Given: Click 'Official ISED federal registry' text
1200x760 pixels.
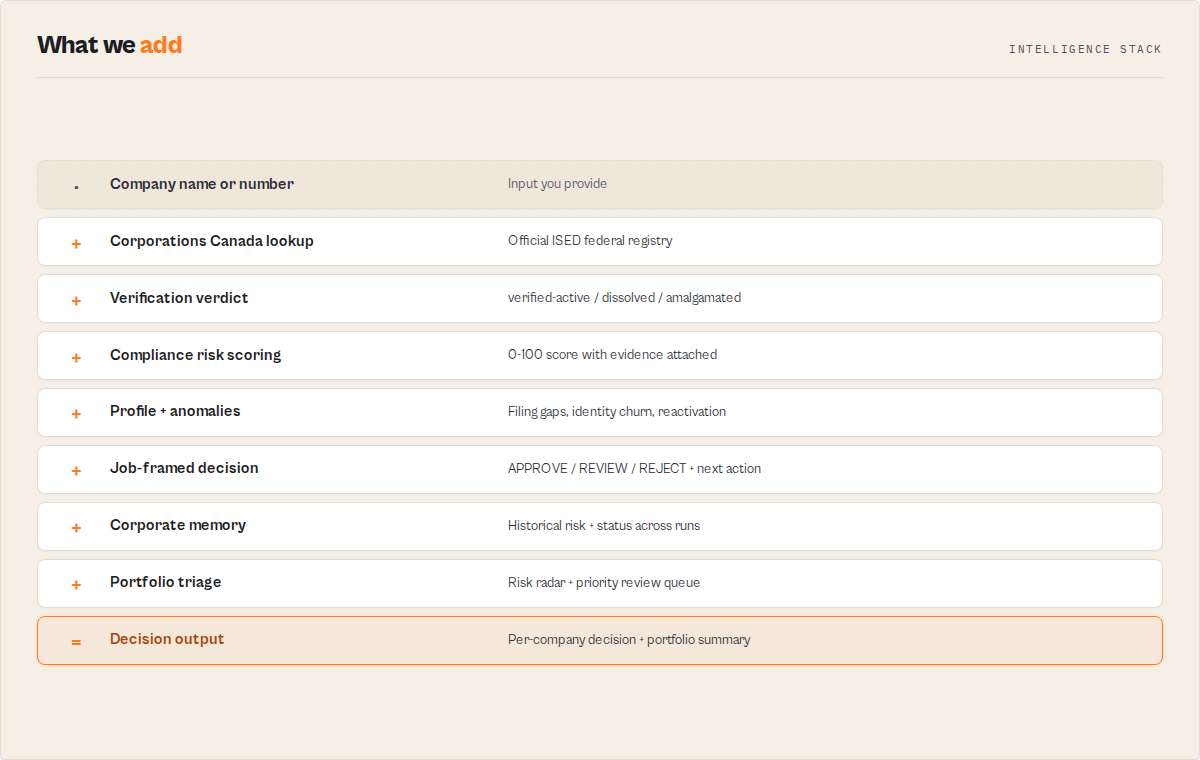Looking at the screenshot, I should click(x=590, y=241).
